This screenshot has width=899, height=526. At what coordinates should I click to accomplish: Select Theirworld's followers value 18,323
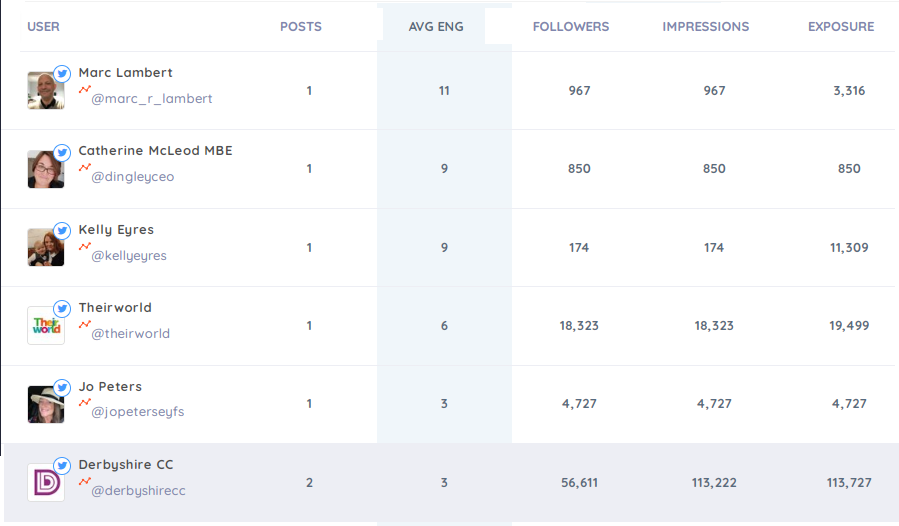tap(579, 326)
